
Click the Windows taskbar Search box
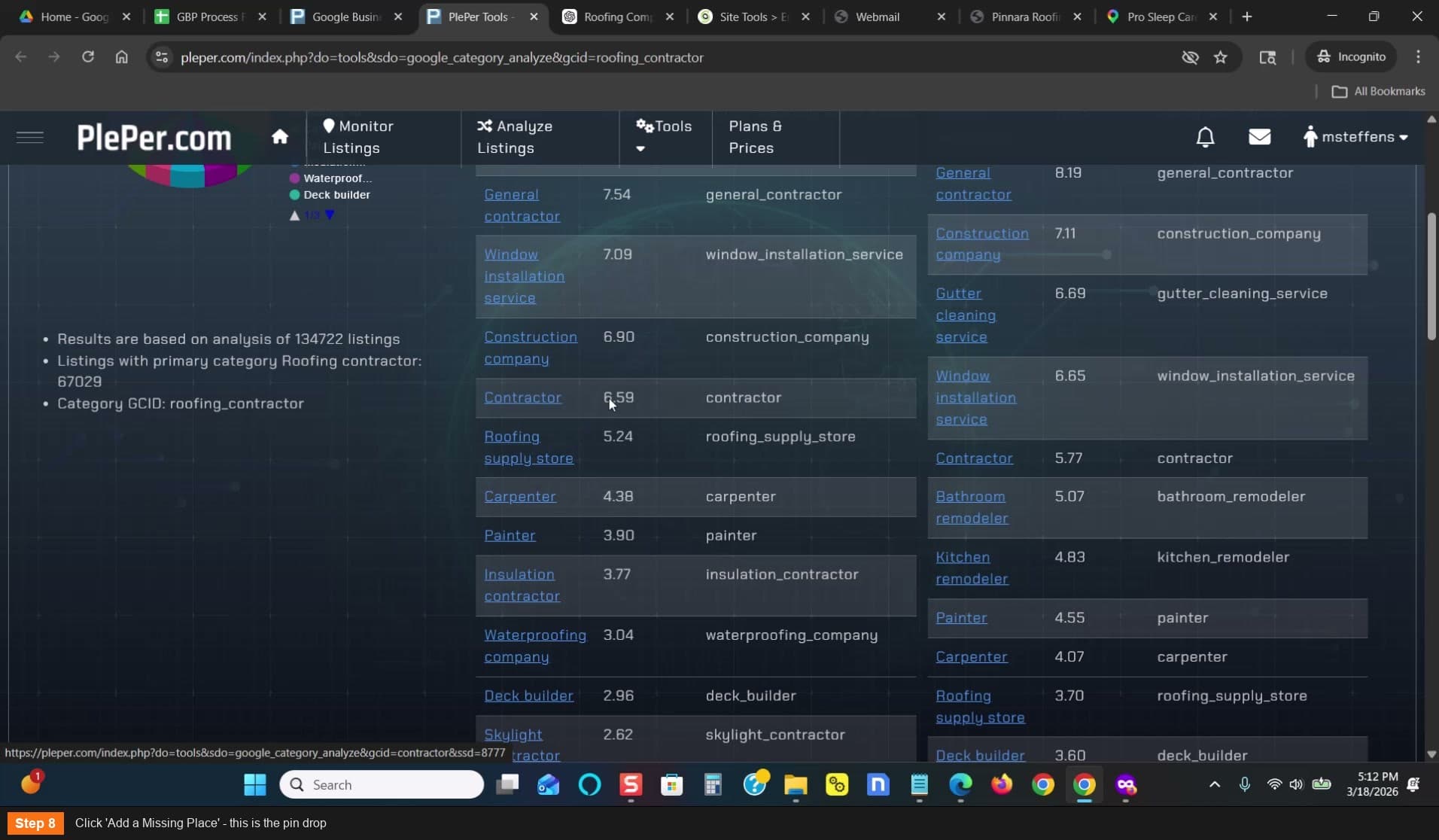tap(382, 784)
